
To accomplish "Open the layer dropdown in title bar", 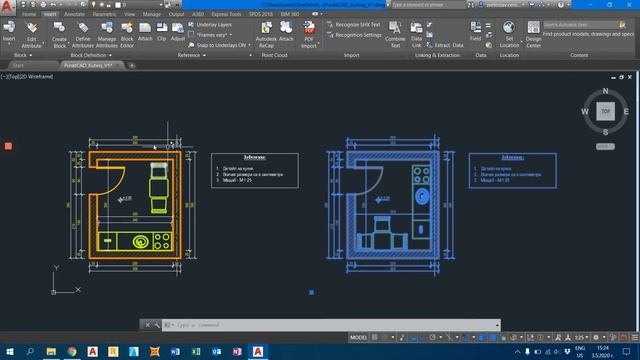I will click(x=161, y=5).
